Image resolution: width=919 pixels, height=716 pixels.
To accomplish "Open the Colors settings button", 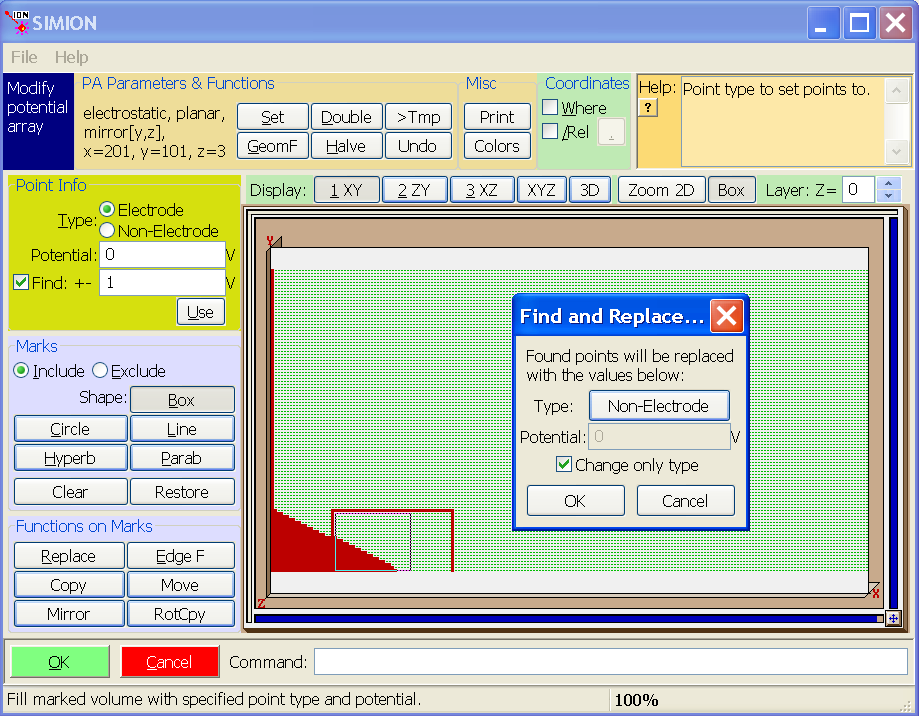I will pyautogui.click(x=497, y=145).
